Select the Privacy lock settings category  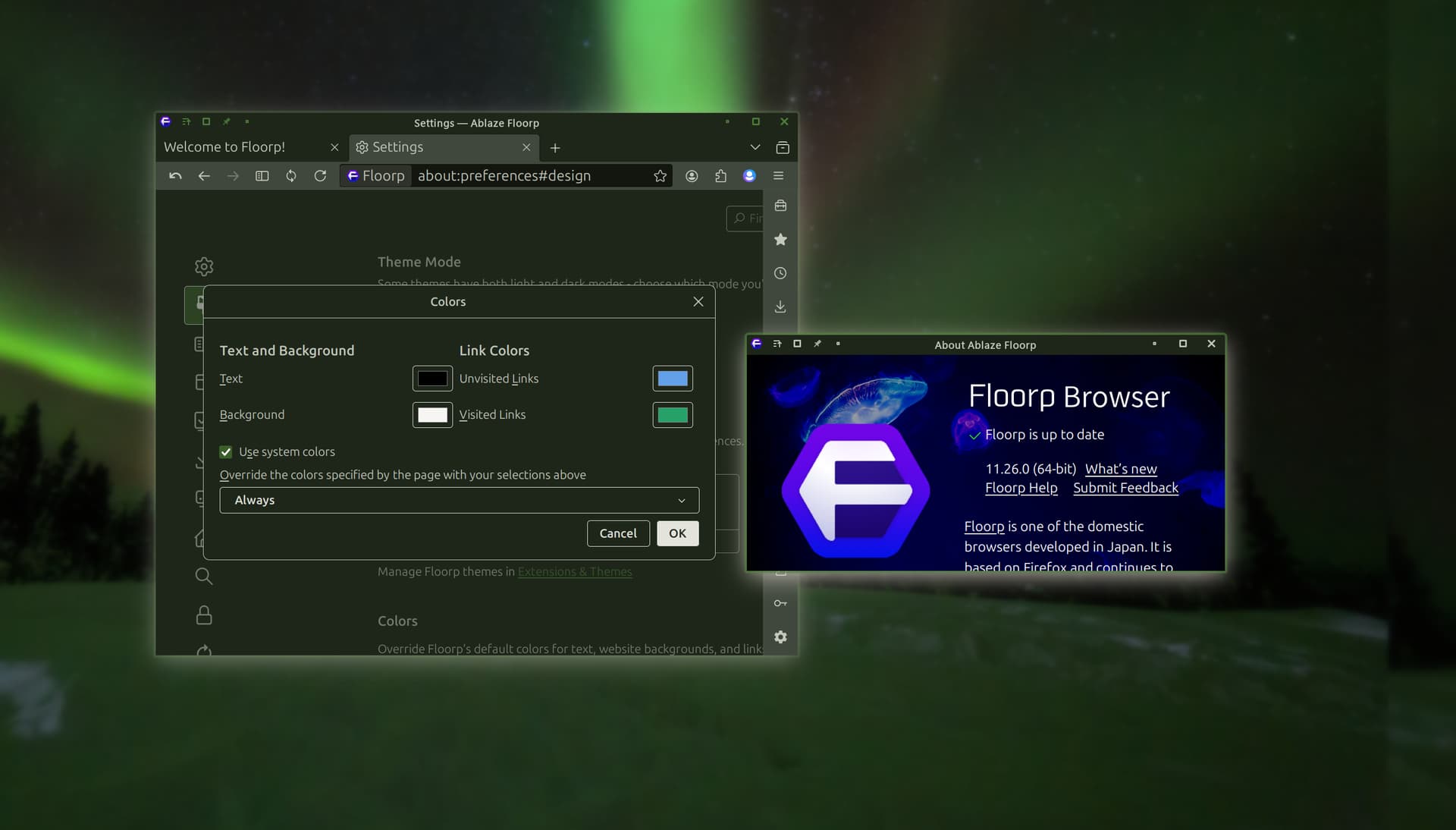[204, 615]
